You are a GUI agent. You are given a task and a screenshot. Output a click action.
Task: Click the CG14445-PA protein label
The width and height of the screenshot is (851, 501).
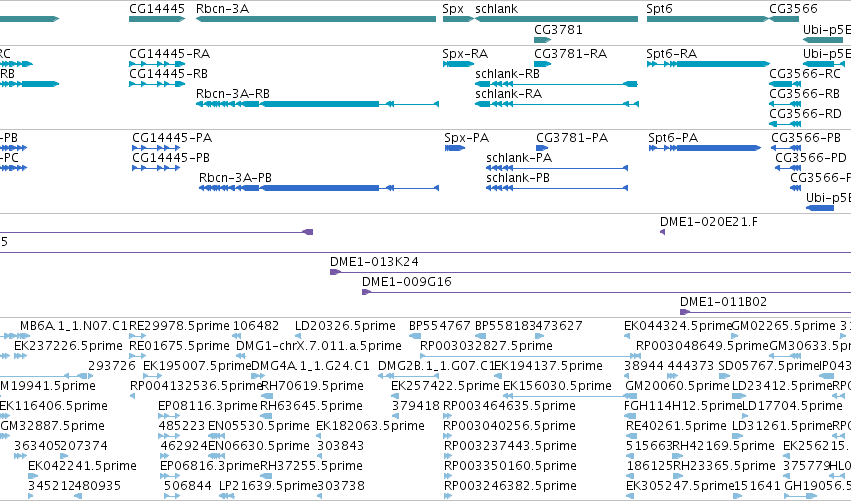(172, 138)
